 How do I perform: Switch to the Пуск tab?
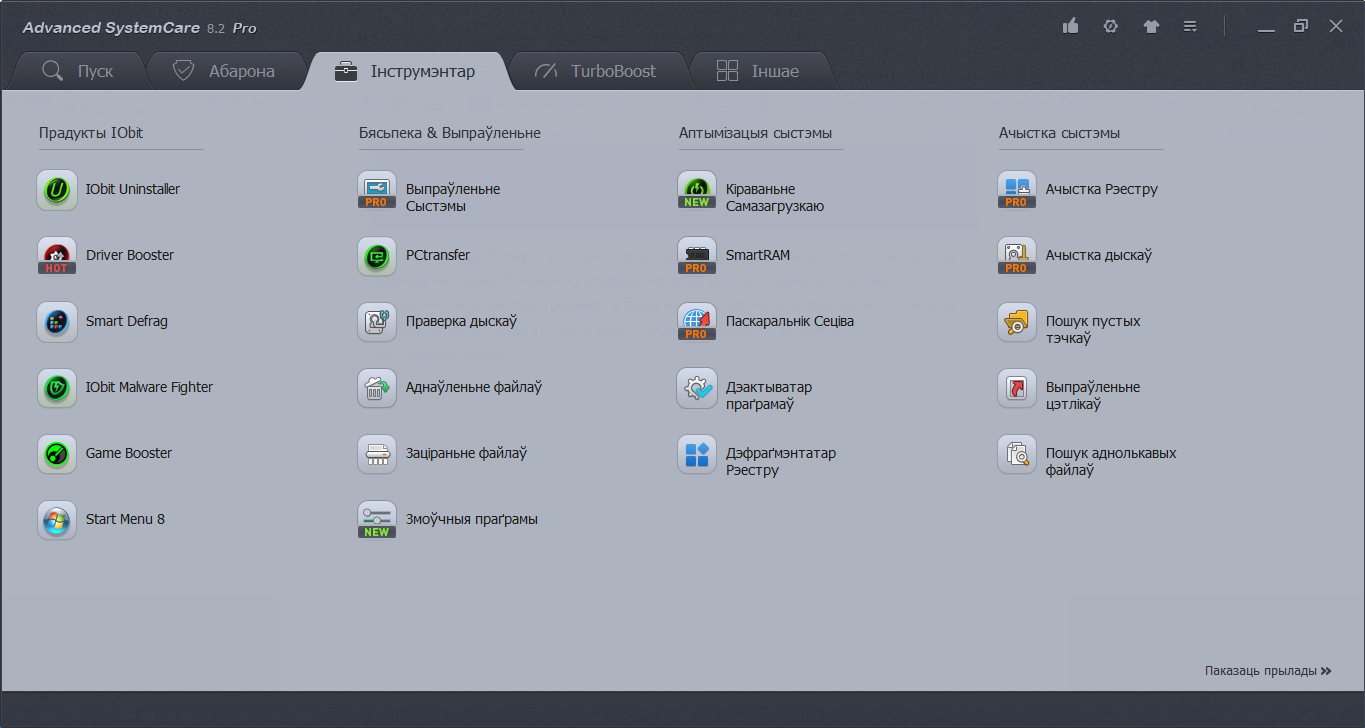78,71
